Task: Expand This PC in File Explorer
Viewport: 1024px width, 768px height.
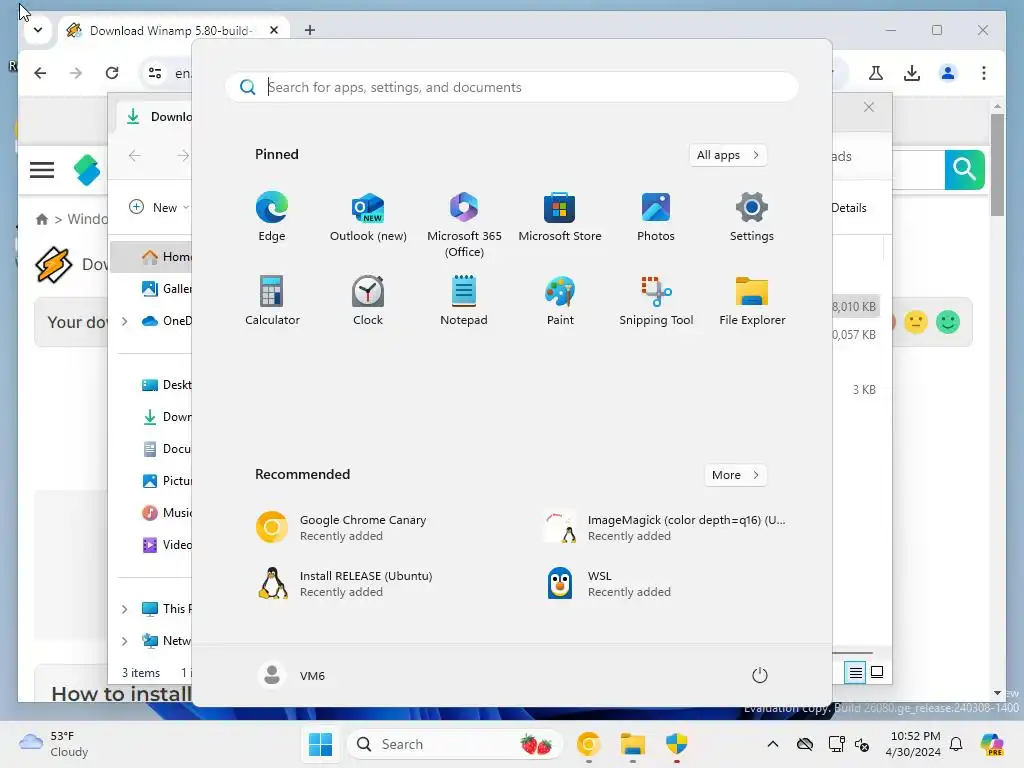Action: tap(124, 609)
